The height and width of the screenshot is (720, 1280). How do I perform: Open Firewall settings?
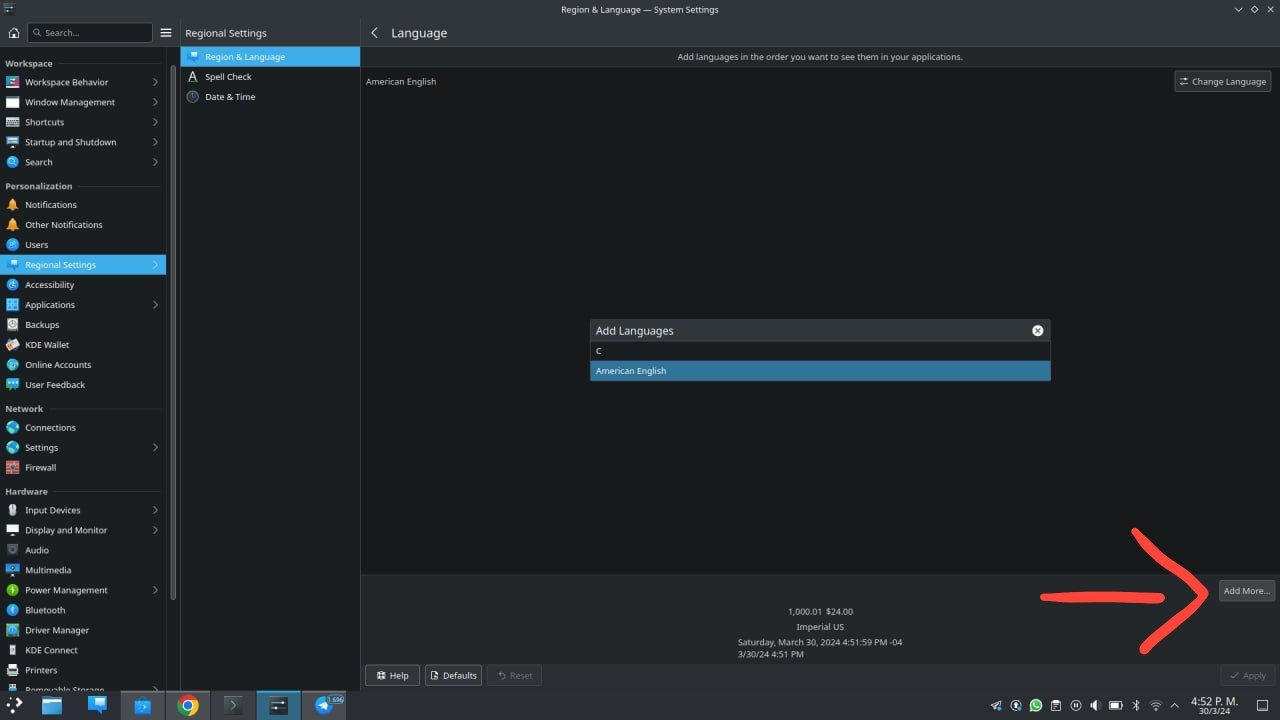coord(83,468)
